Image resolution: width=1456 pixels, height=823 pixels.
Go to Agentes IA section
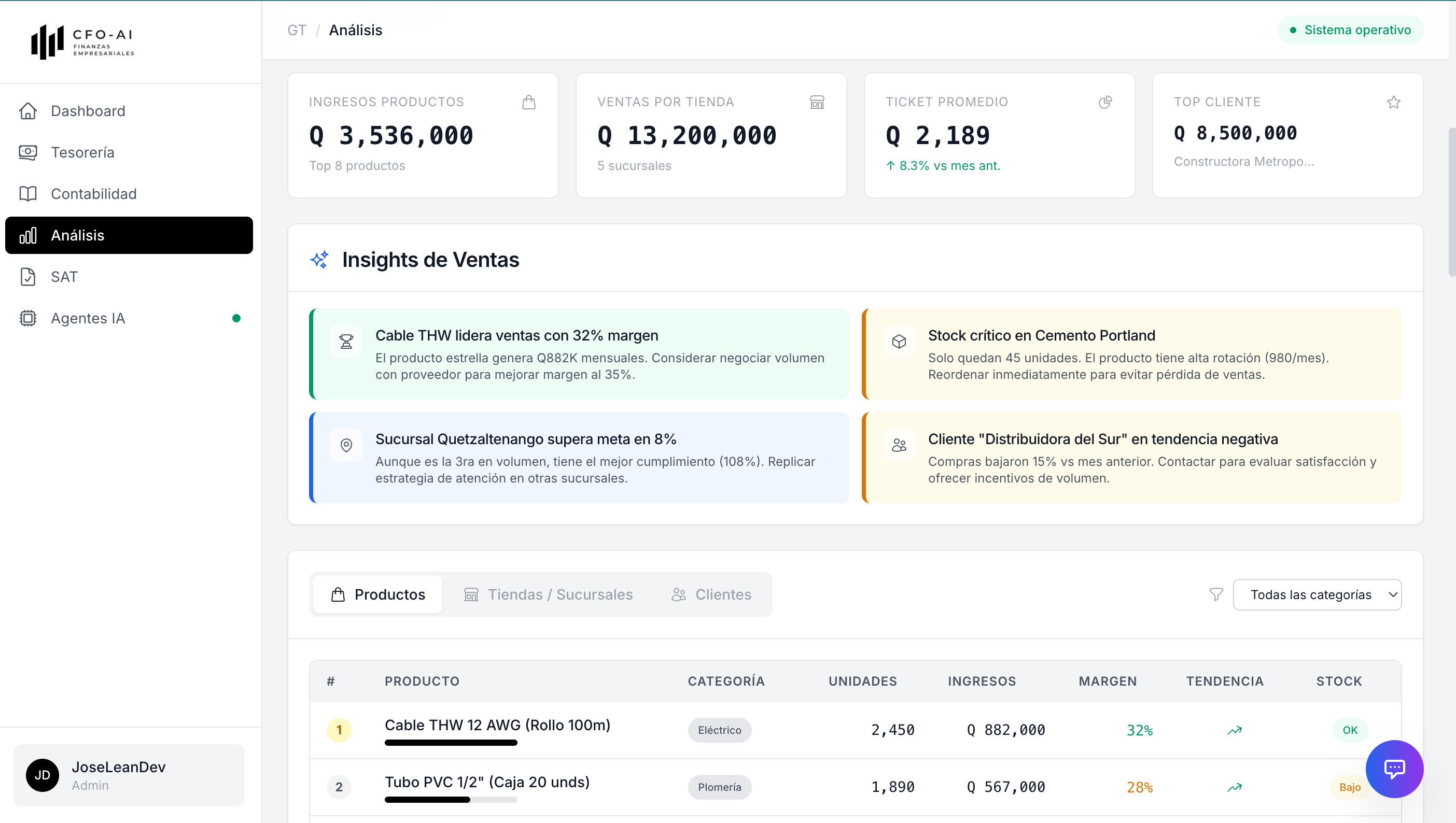point(88,318)
